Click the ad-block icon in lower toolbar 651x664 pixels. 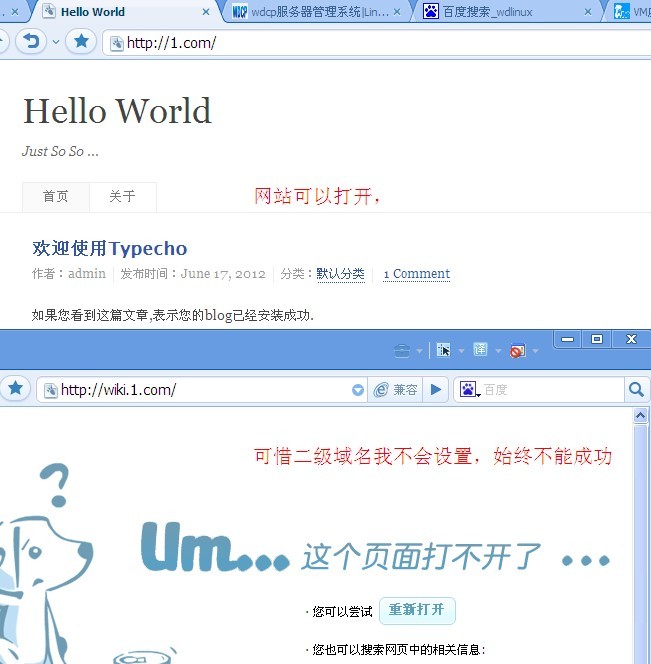point(517,350)
